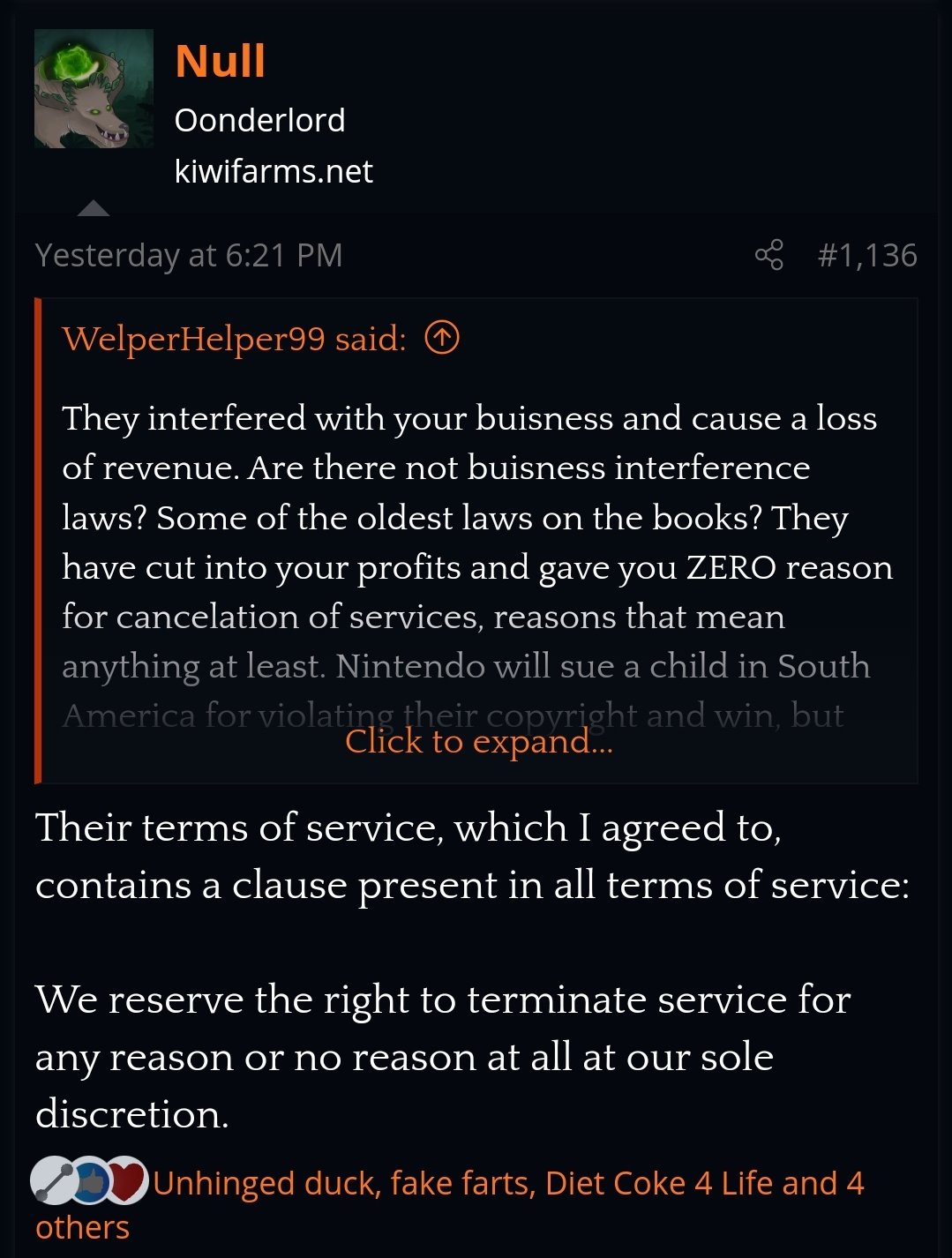Click the small triangle below the avatar
Viewport: 952px width, 1258px height.
click(94, 209)
